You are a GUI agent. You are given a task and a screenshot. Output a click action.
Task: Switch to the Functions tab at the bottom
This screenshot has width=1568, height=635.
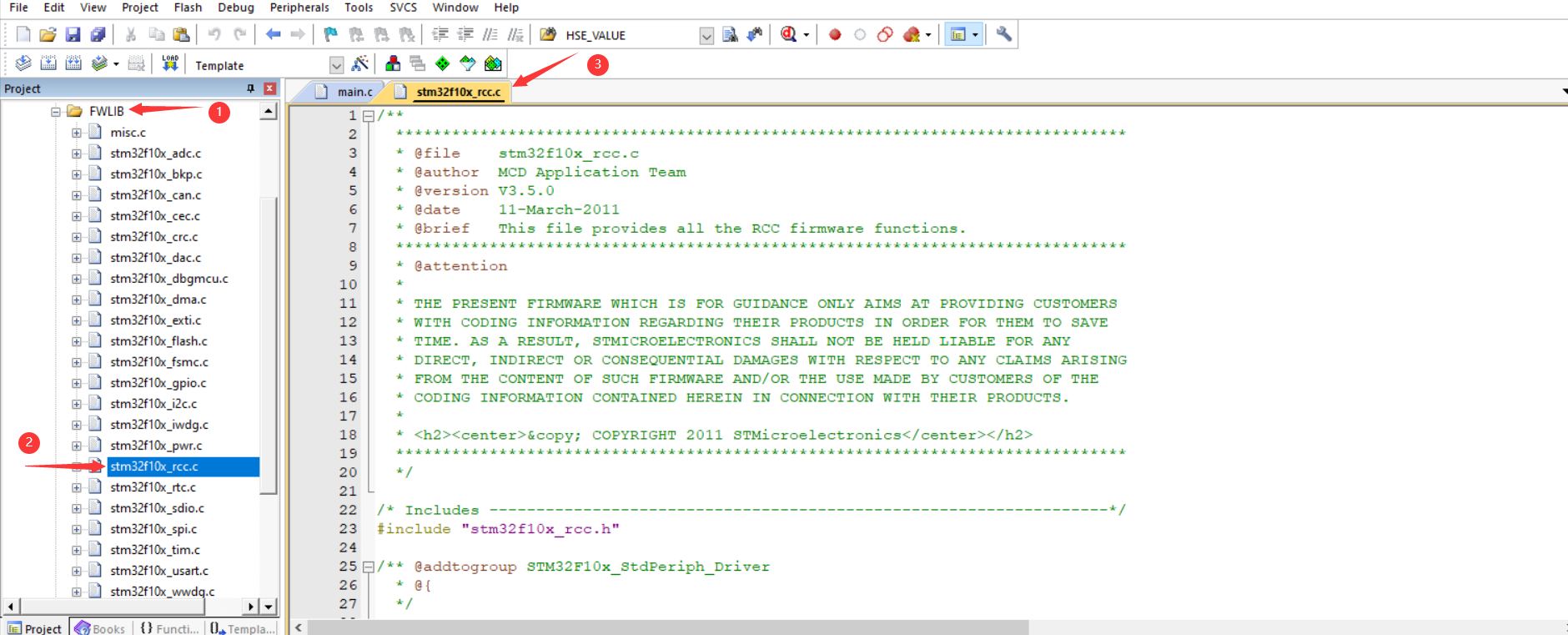(x=169, y=628)
